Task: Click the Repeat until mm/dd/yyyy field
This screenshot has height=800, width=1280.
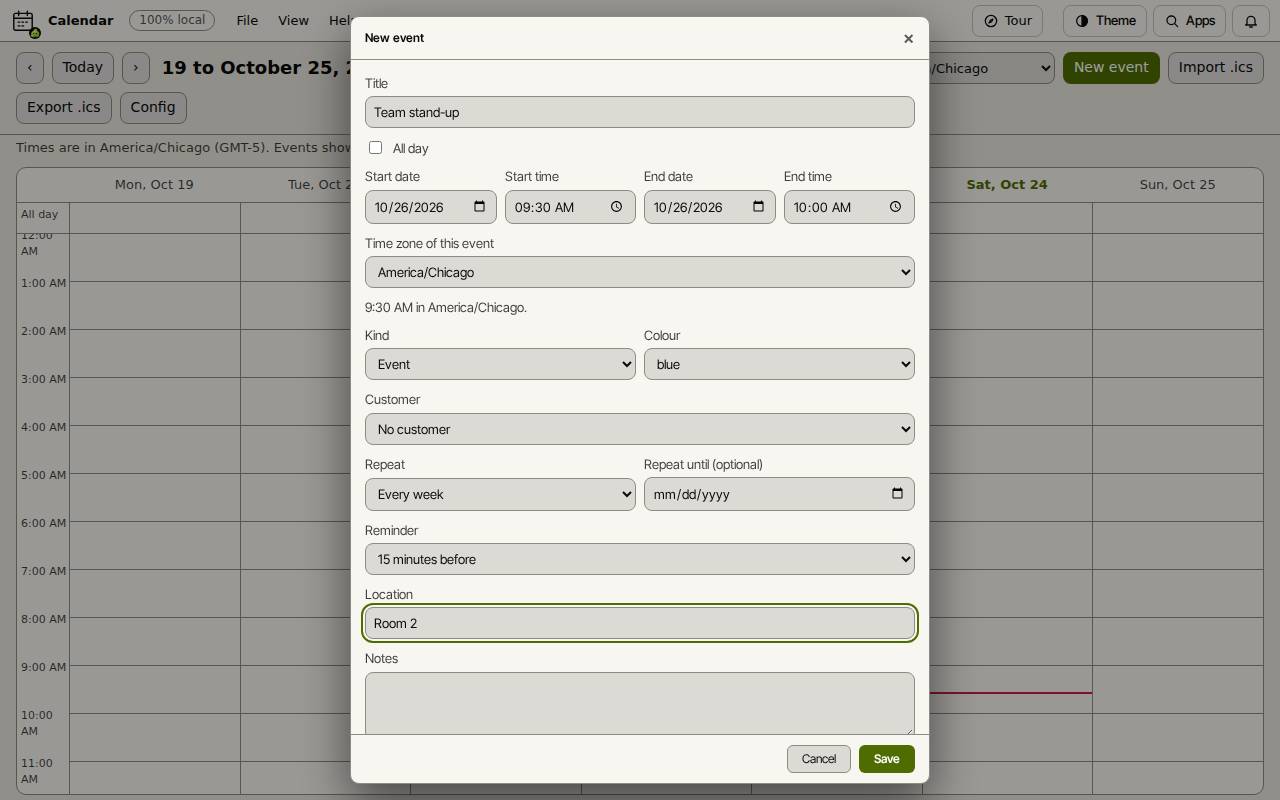Action: click(x=779, y=494)
